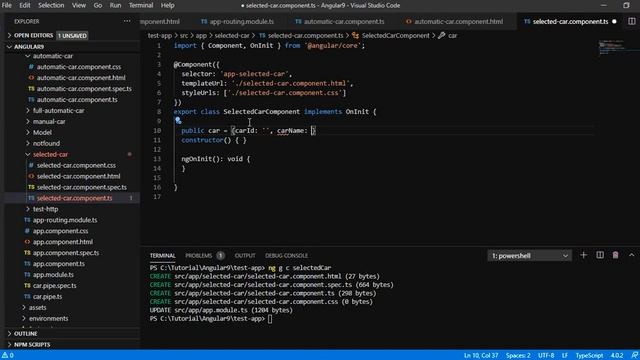
Task: Split the terminal panel
Action: 600,255
